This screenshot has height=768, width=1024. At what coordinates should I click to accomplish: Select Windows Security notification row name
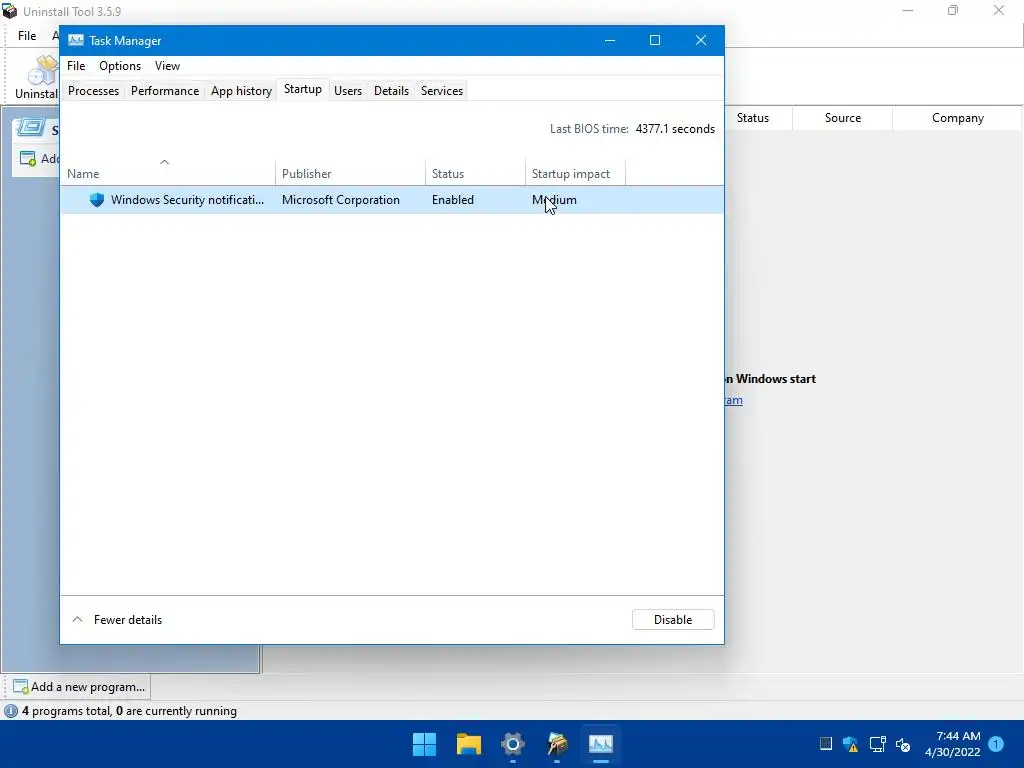pyautogui.click(x=187, y=200)
